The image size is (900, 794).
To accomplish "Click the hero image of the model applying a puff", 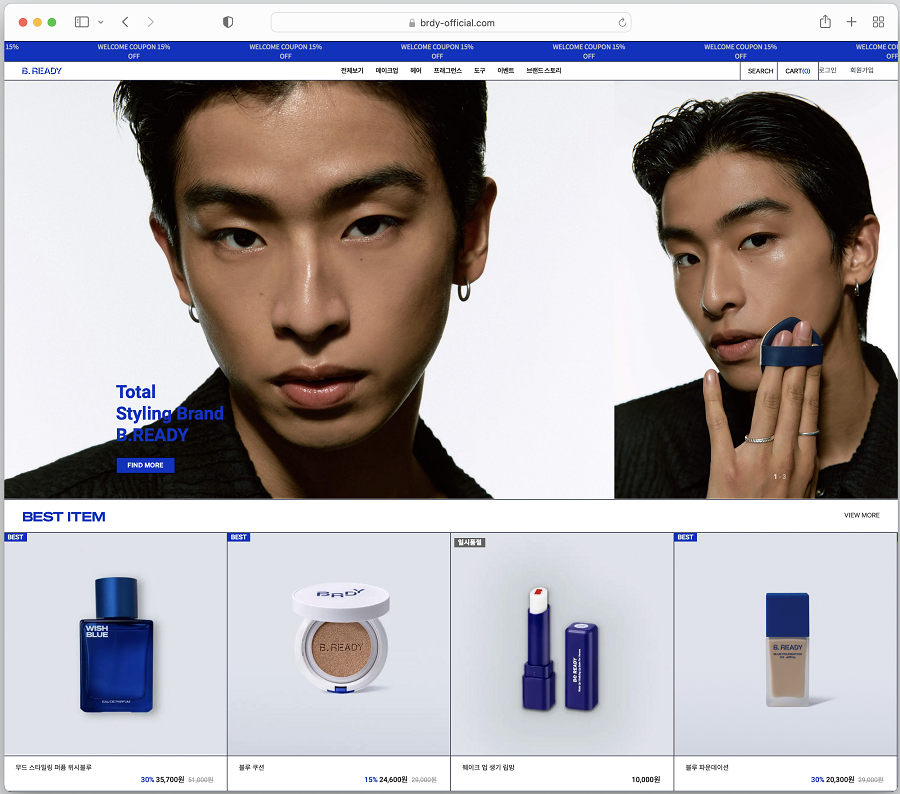I will [x=756, y=289].
